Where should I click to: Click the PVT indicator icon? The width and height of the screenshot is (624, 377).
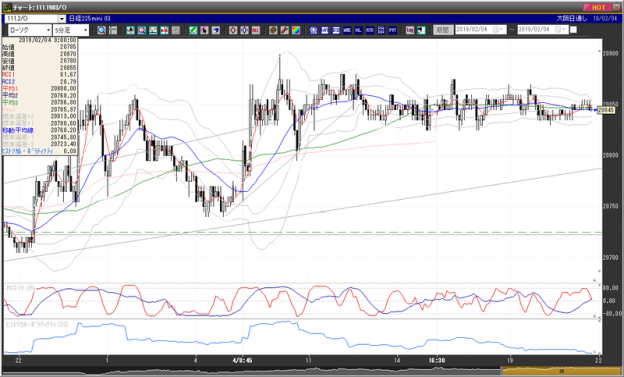coord(392,30)
